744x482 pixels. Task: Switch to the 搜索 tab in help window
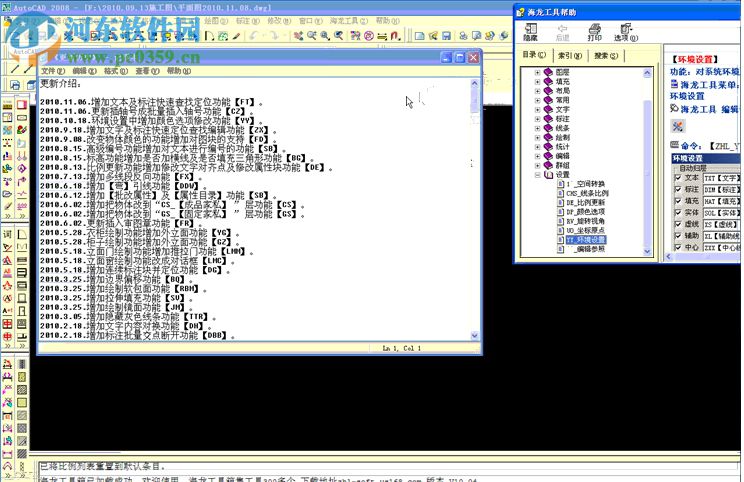click(x=606, y=56)
